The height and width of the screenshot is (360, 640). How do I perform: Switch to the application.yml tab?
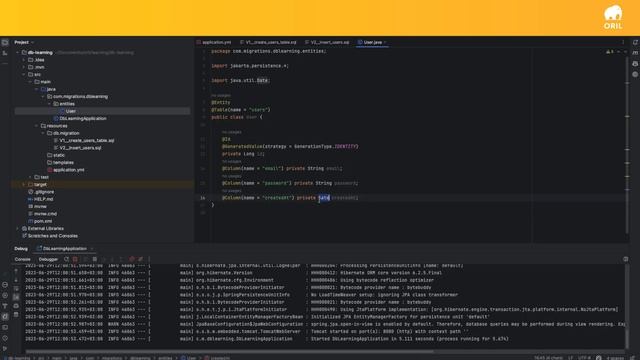[x=214, y=42]
